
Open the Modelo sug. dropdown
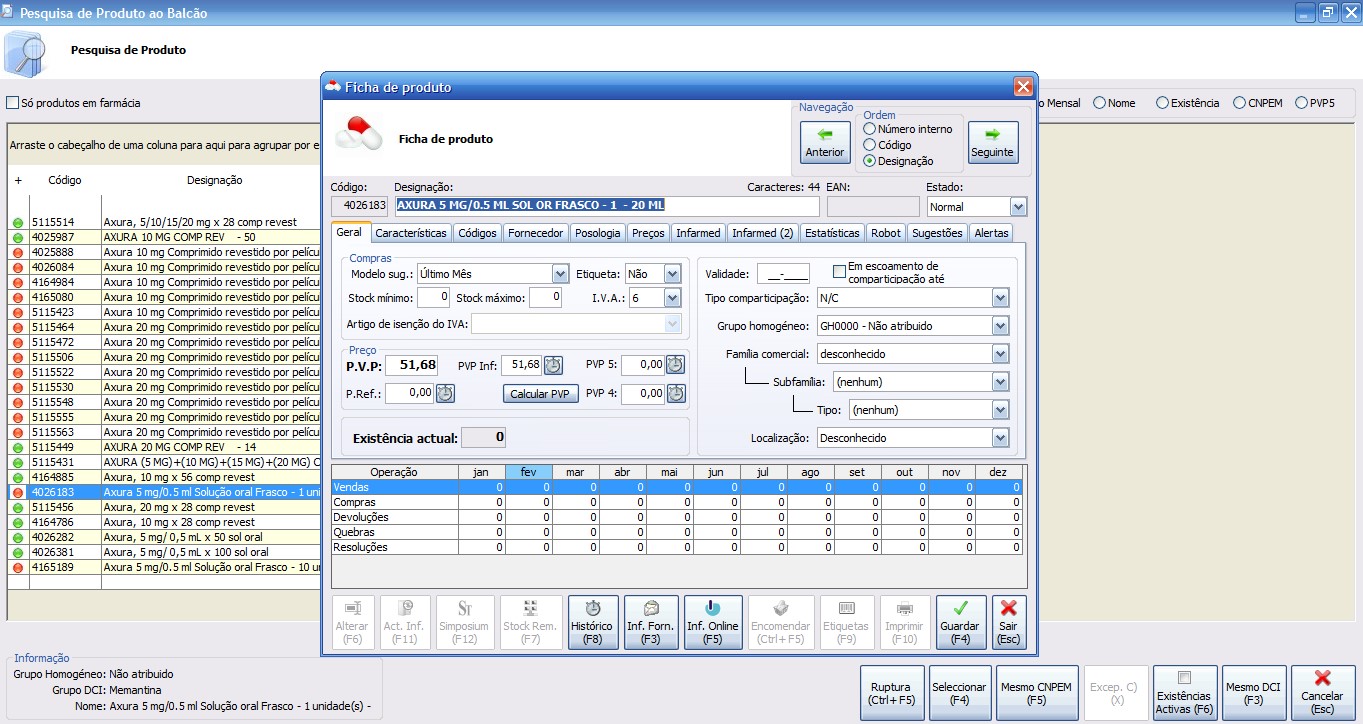click(560, 274)
